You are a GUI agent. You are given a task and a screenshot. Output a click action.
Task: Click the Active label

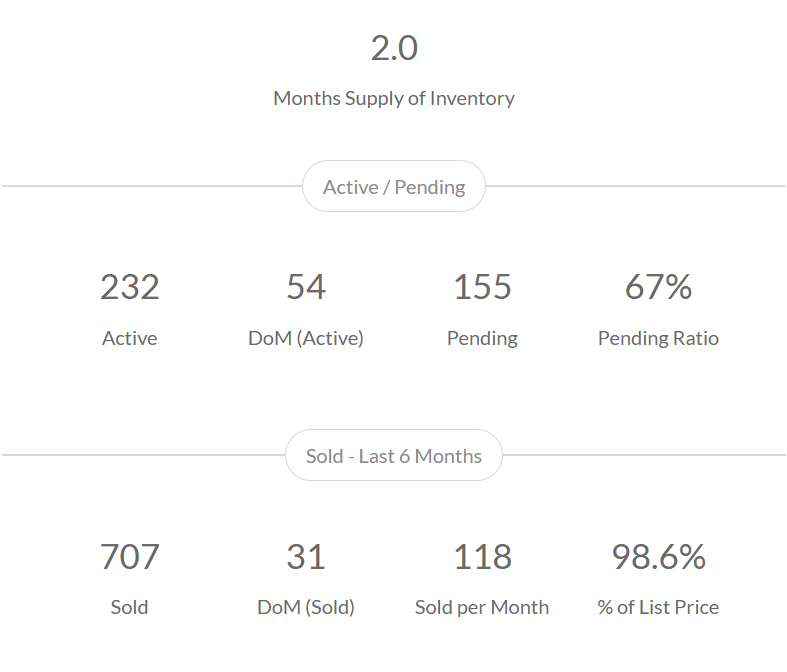click(x=130, y=338)
